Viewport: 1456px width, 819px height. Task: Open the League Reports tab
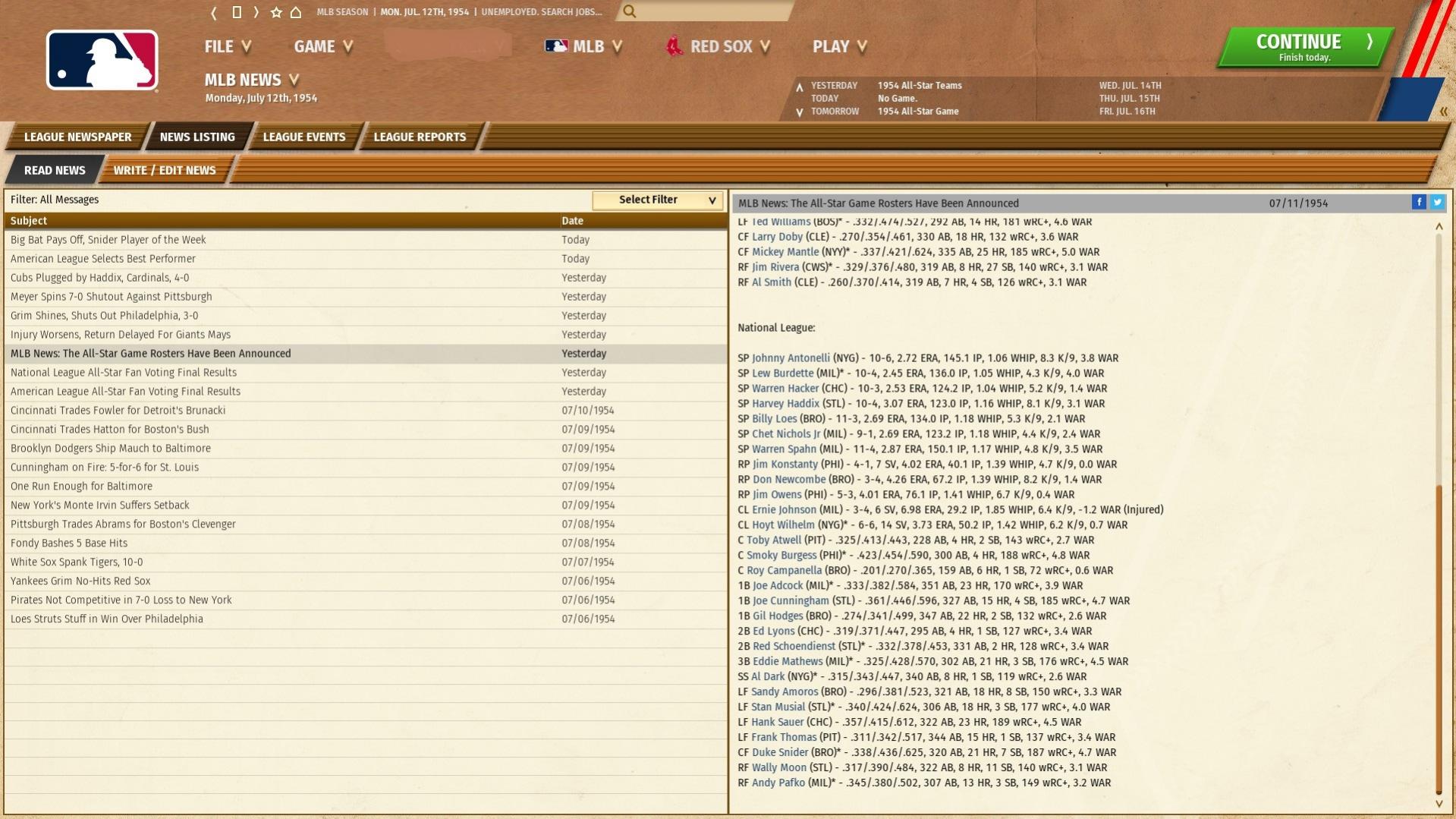click(420, 137)
